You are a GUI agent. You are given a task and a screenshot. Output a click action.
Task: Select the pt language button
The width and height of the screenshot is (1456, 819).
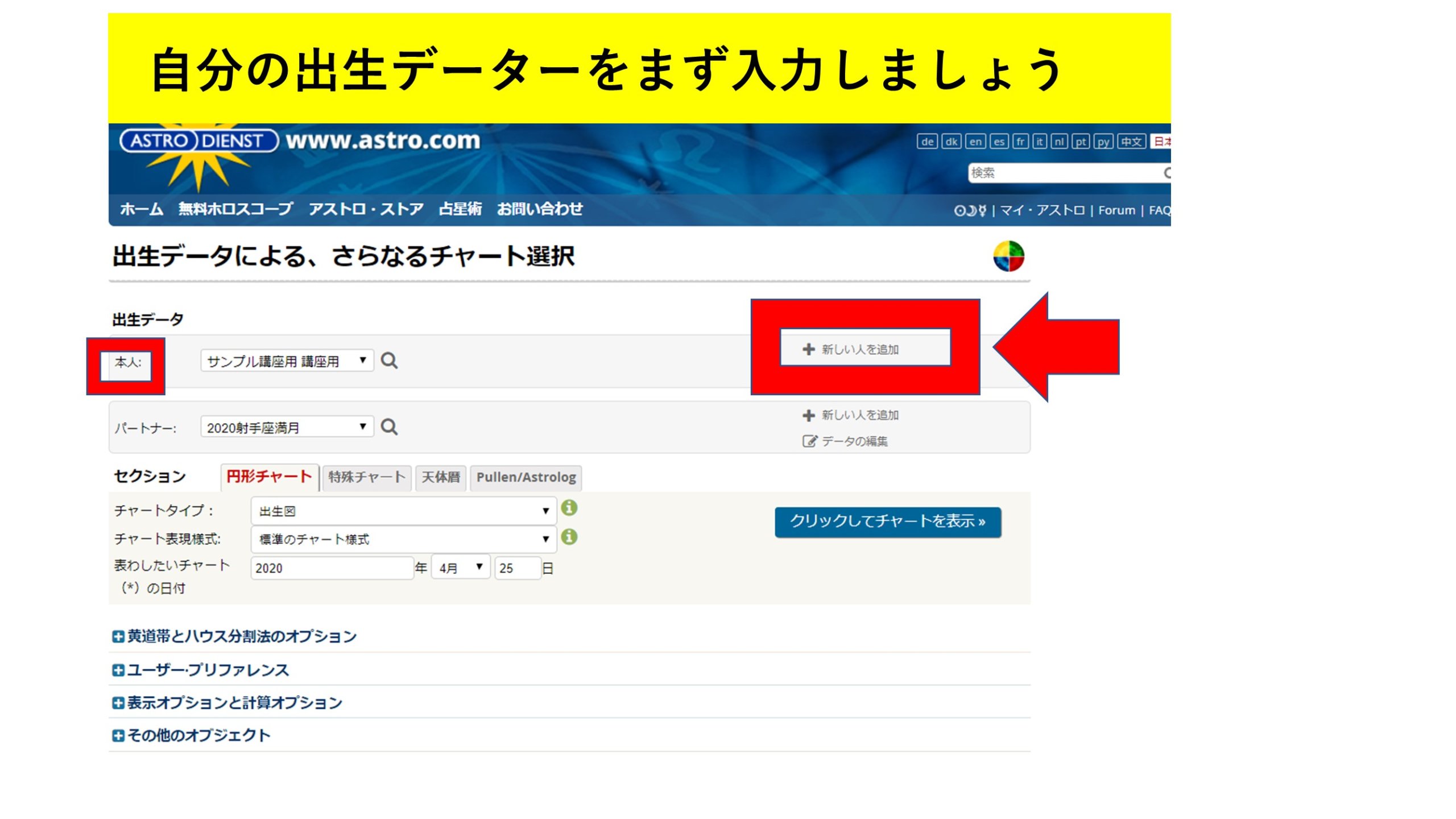(x=1081, y=142)
